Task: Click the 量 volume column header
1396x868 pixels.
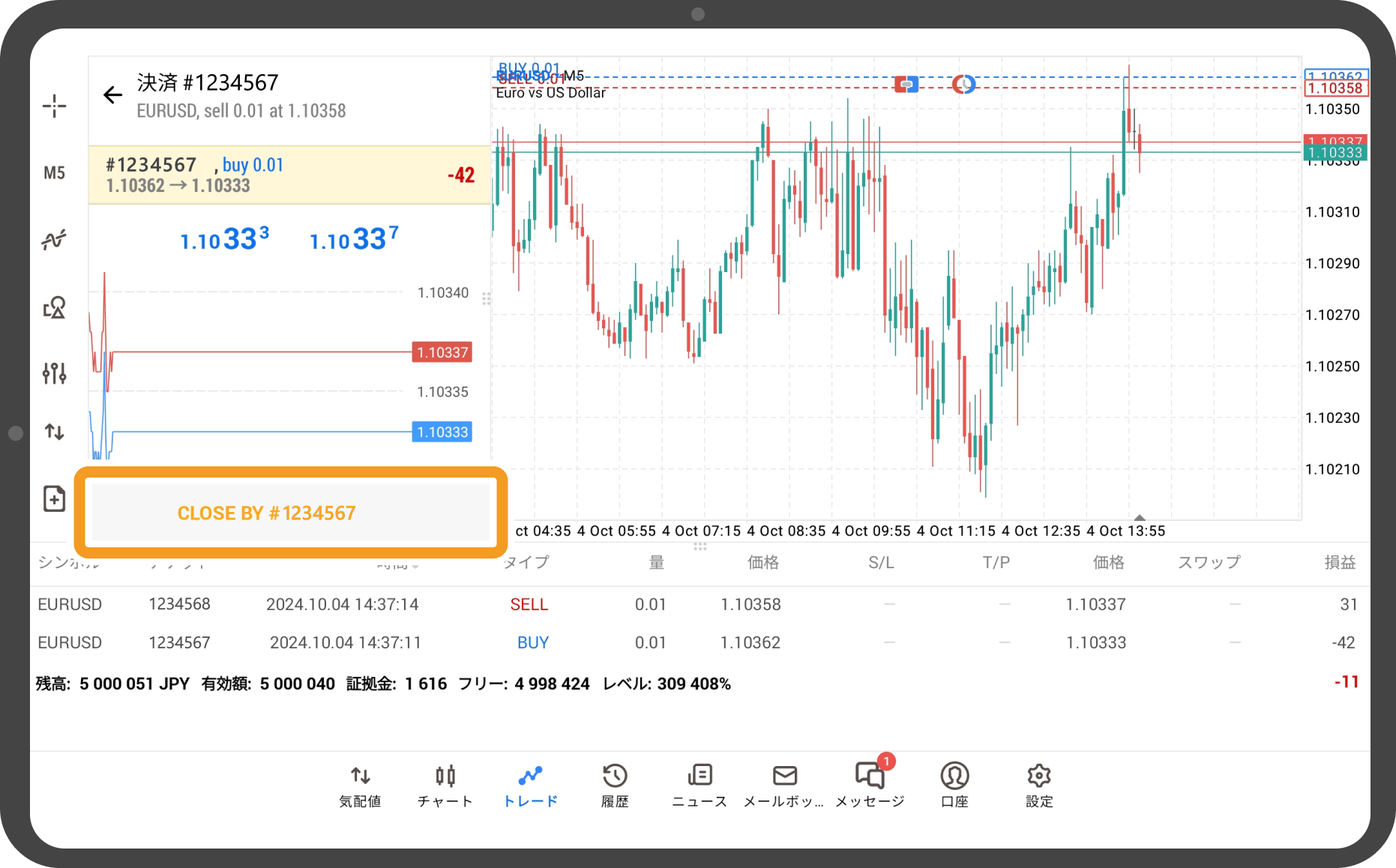Action: click(x=657, y=562)
